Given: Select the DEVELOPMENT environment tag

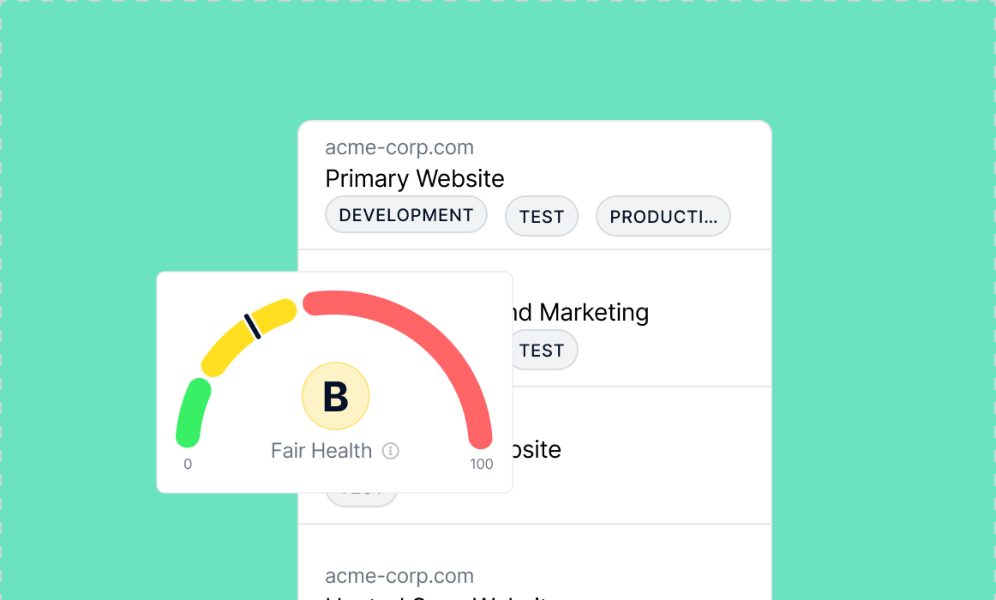Looking at the screenshot, I should pos(406,215).
